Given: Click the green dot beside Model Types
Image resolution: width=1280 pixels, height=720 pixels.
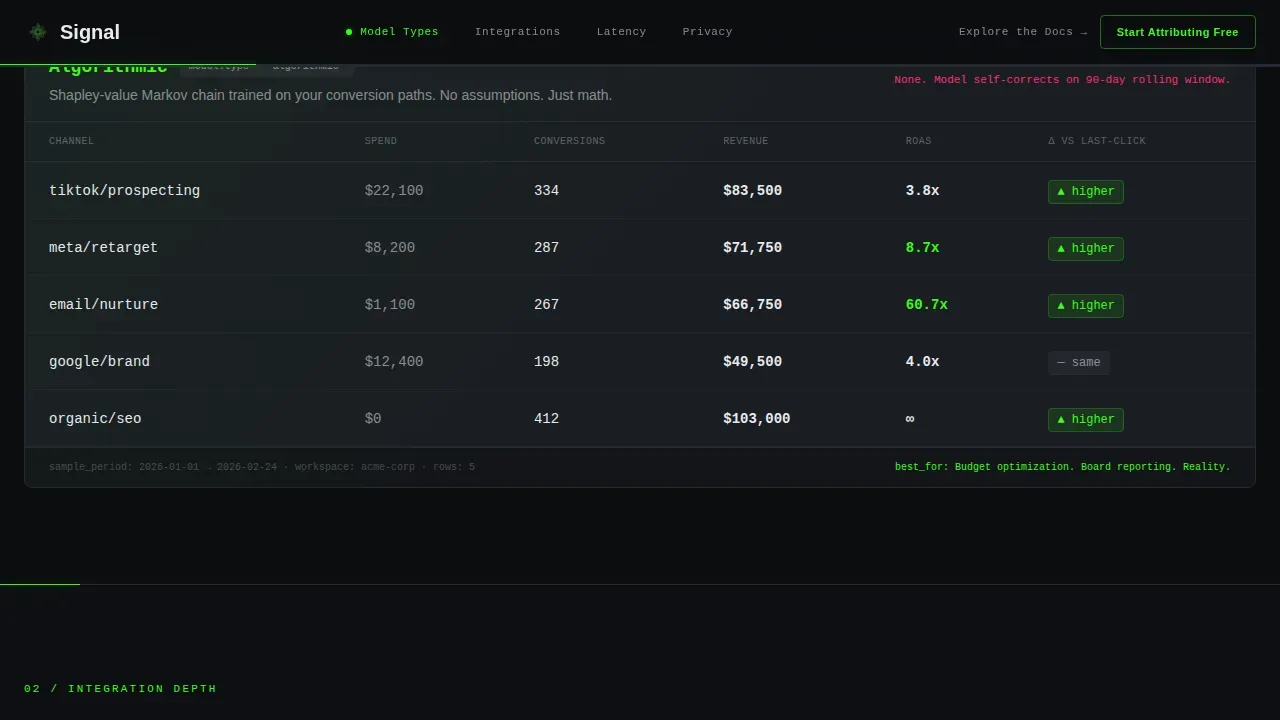Looking at the screenshot, I should [x=349, y=32].
